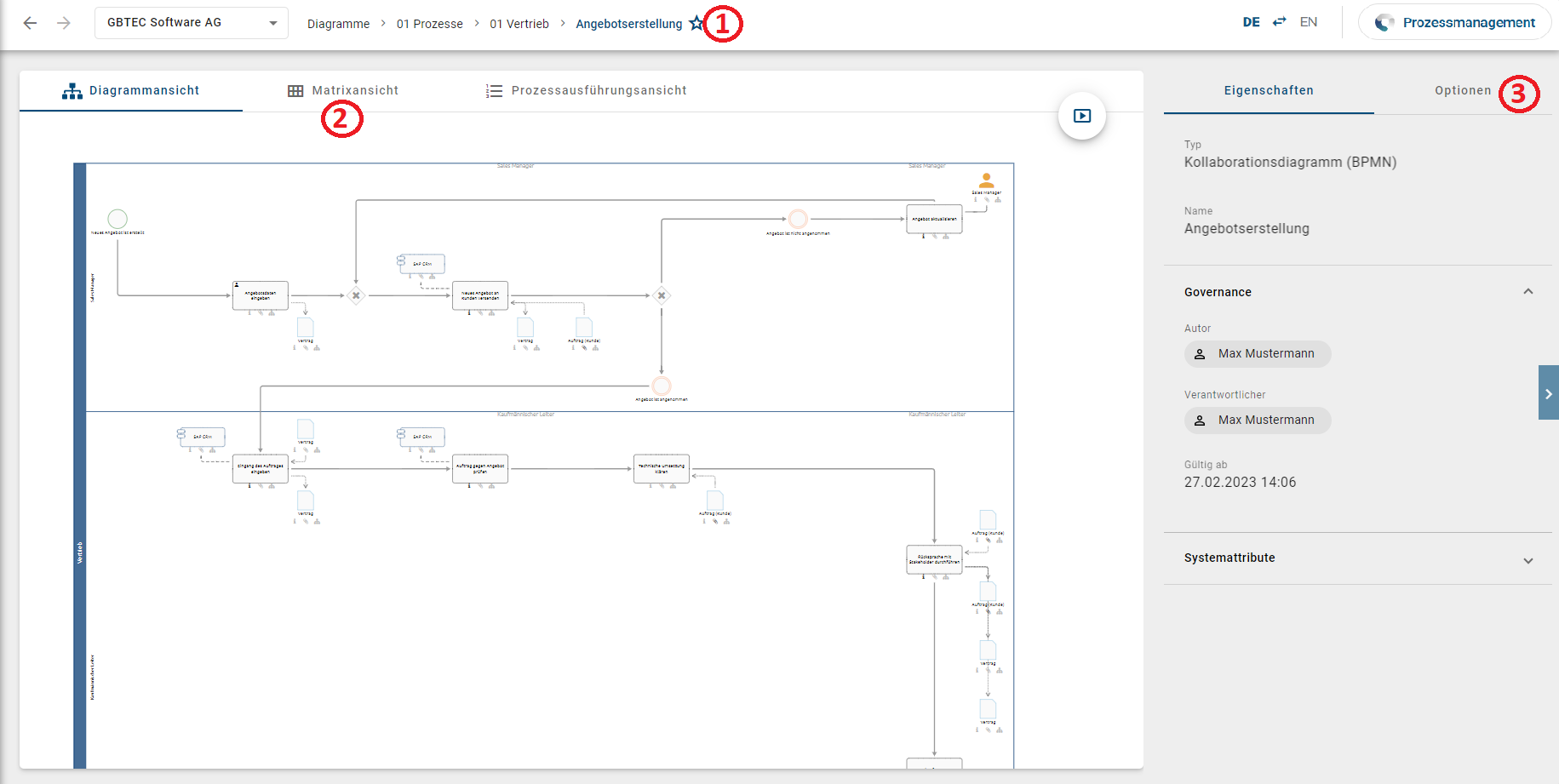This screenshot has width=1559, height=784.
Task: Open the Optionen tab
Action: (1462, 90)
